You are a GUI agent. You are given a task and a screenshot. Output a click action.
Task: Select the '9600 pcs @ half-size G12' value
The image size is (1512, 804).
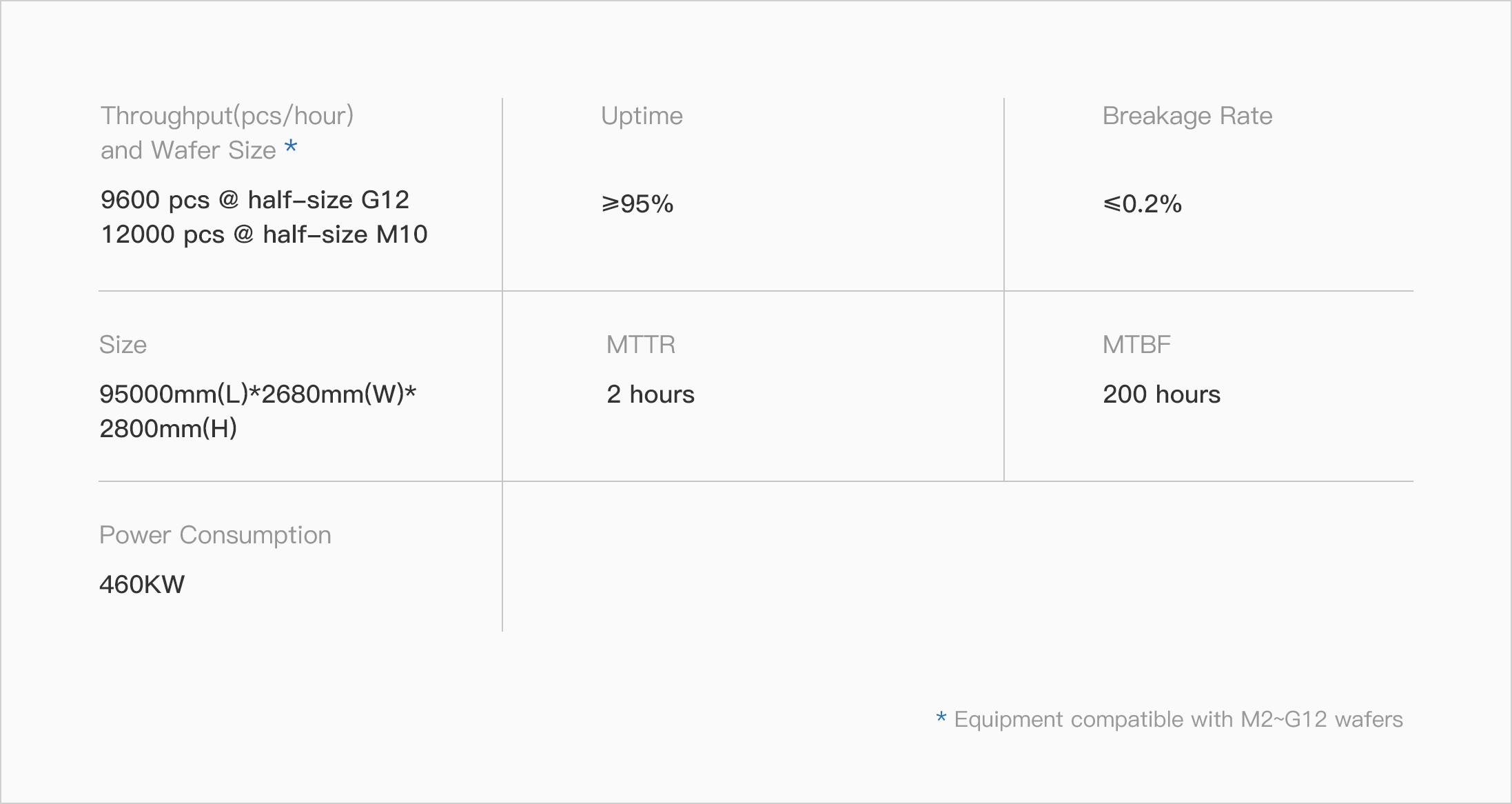click(x=254, y=200)
